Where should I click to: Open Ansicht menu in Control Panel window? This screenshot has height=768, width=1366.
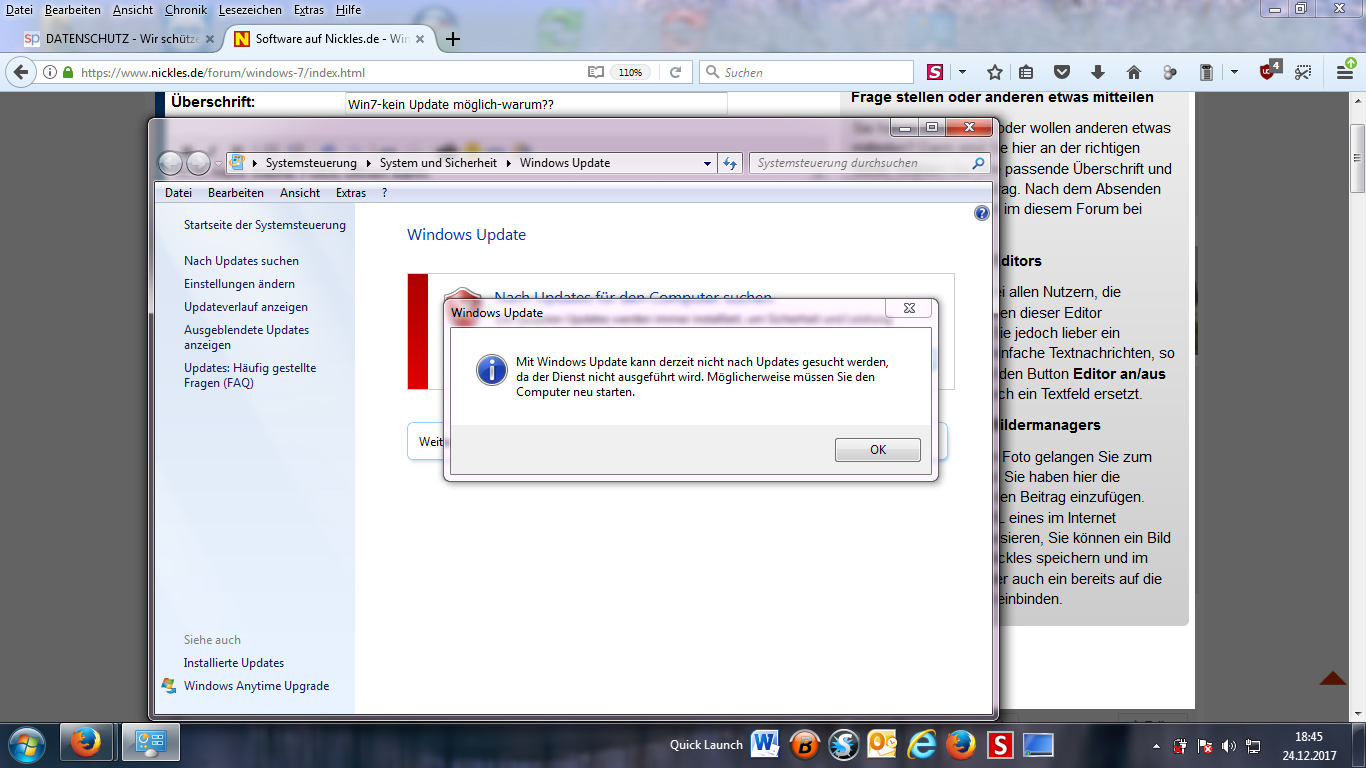(300, 193)
